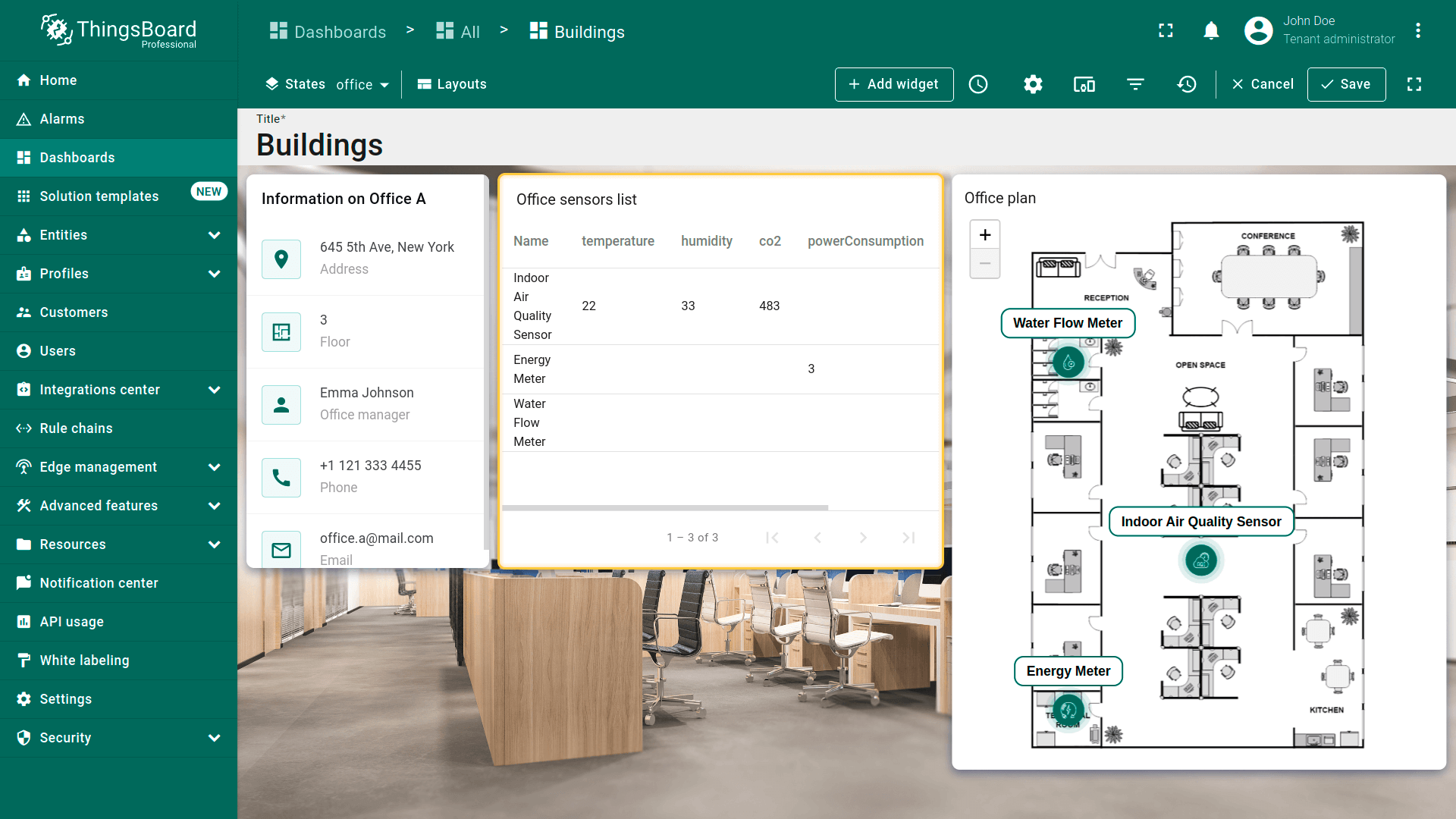Image resolution: width=1456 pixels, height=819 pixels.
Task: Toggle dashboard fullscreen next to Save
Action: coord(1414,84)
